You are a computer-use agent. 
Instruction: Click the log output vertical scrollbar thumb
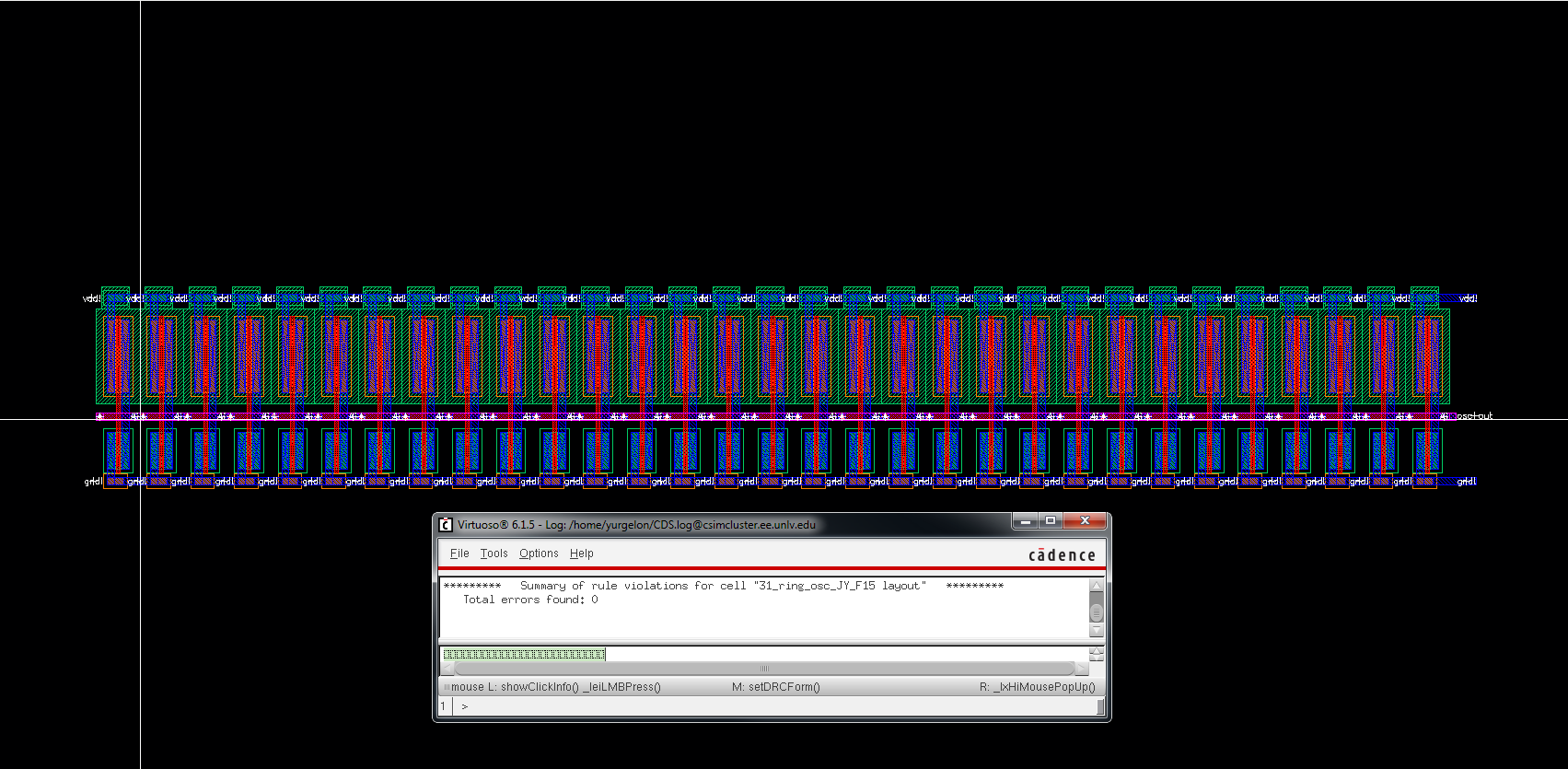1096,612
